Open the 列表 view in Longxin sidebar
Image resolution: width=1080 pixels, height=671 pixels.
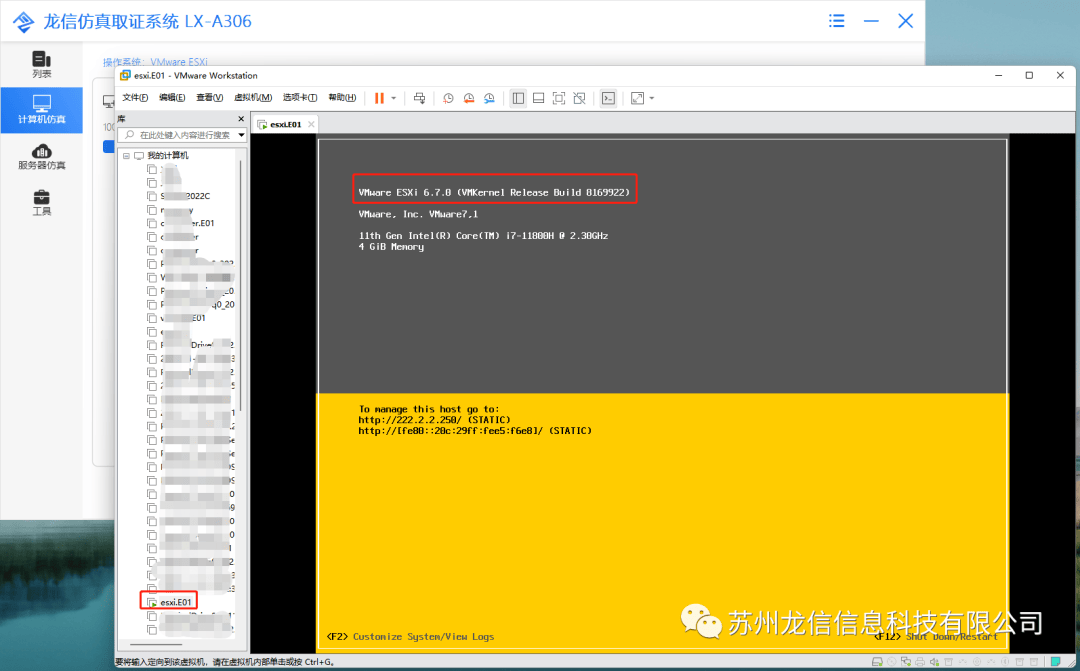(41, 64)
